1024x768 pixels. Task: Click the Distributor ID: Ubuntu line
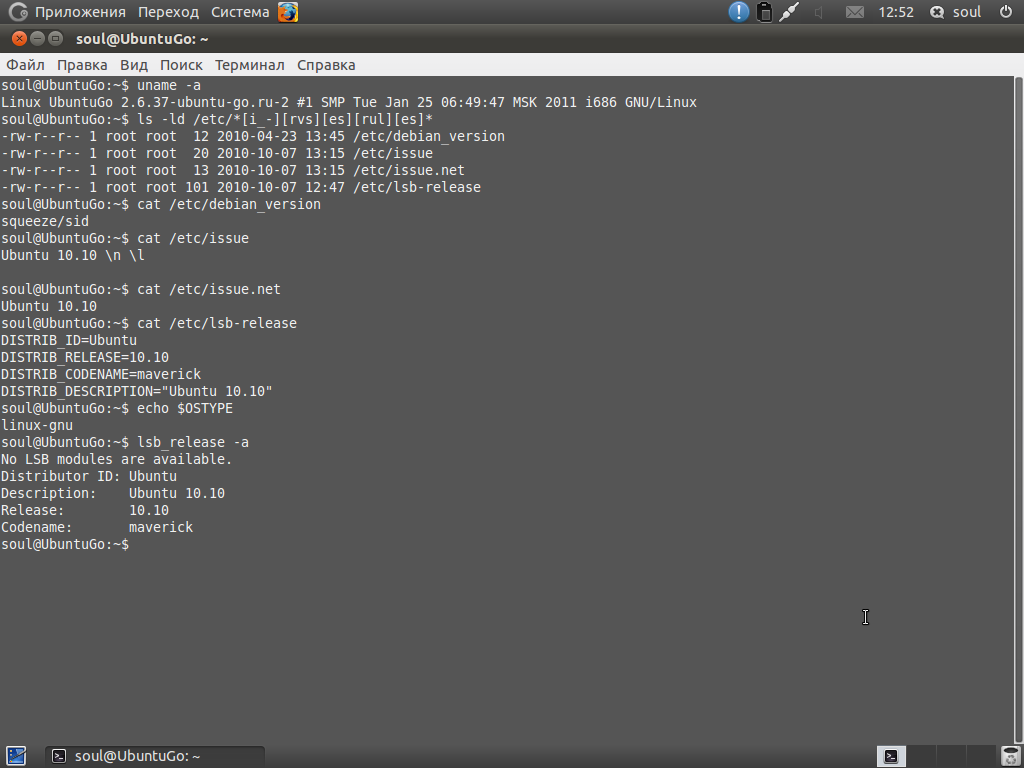[x=89, y=476]
